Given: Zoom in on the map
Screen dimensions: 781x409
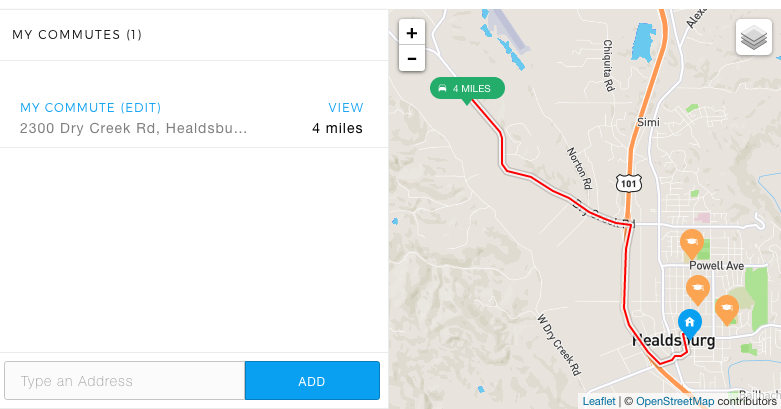Looking at the screenshot, I should tap(411, 33).
